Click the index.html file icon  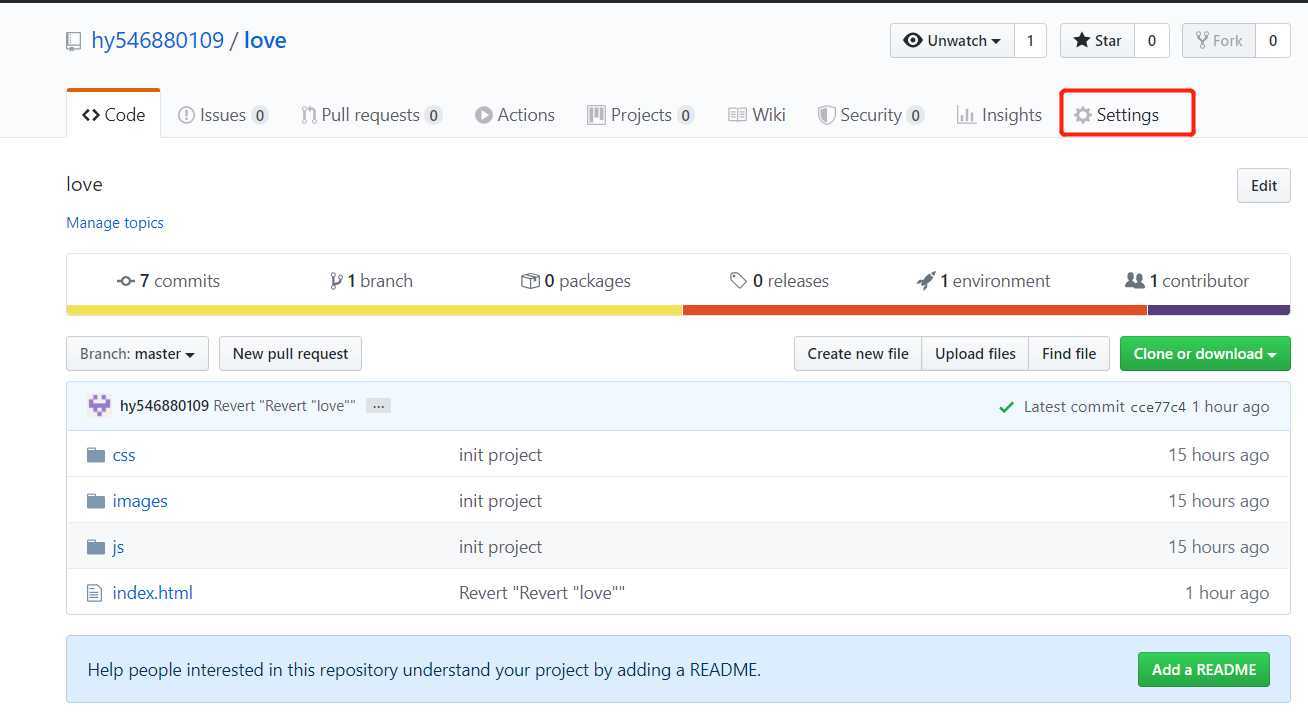(x=95, y=593)
